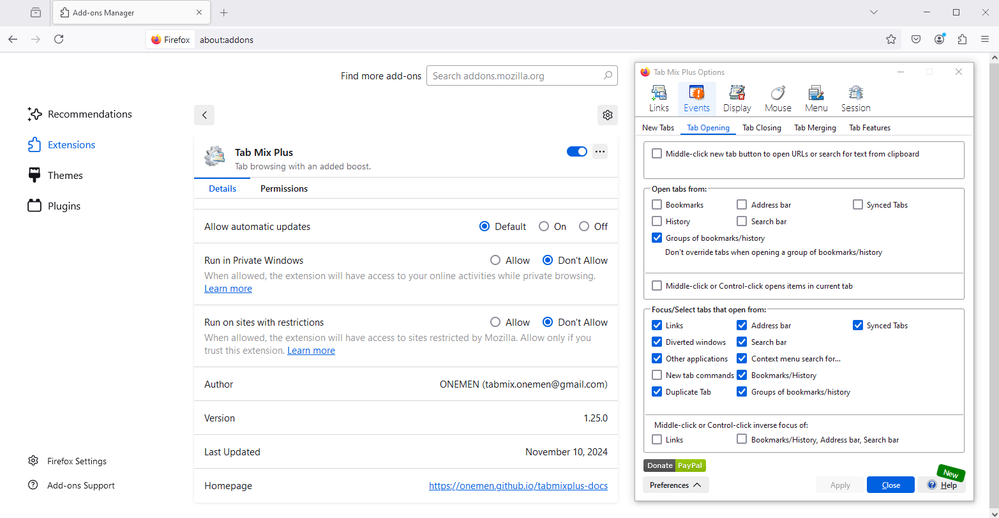Switch to the Permissions tab
Screen dimensions: 999x518
(x=284, y=189)
